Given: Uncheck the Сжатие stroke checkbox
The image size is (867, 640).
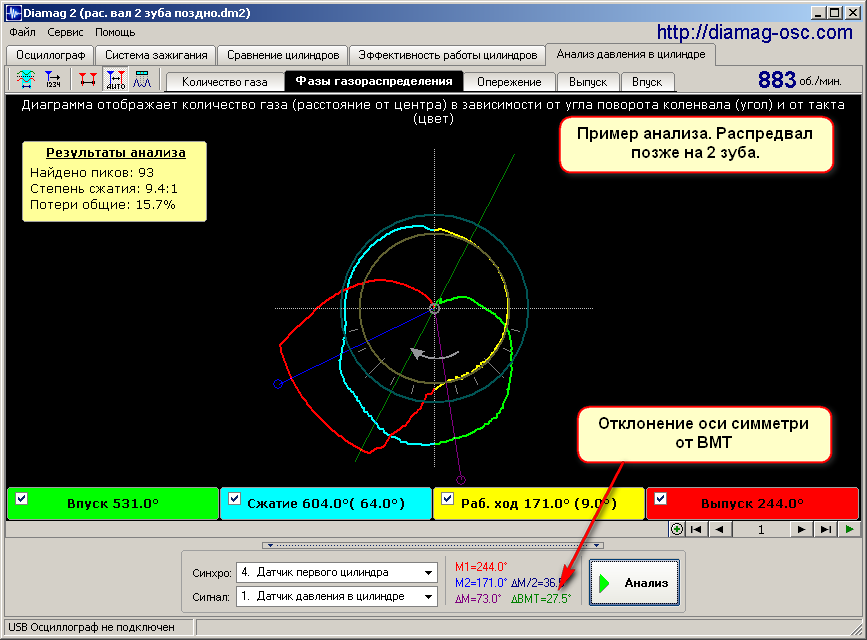Looking at the screenshot, I should pyautogui.click(x=234, y=498).
